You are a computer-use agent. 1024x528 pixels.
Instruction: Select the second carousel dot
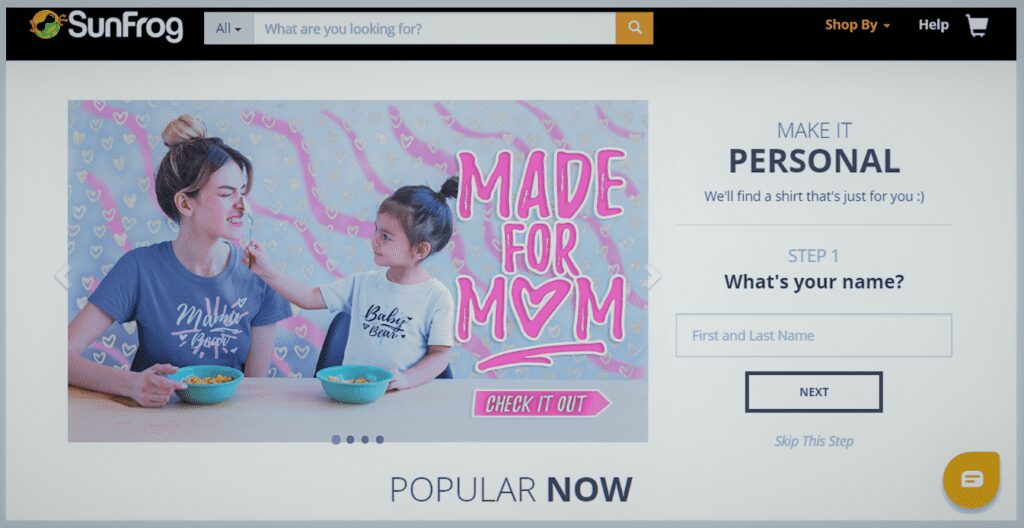(x=351, y=440)
